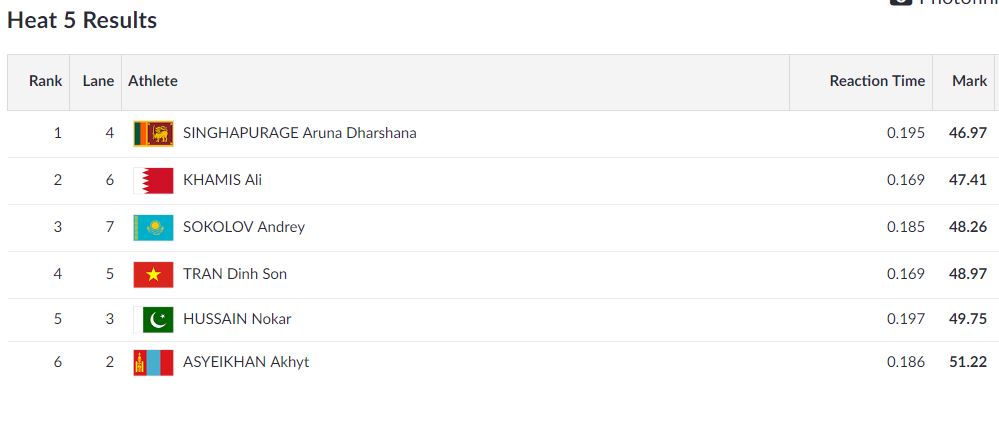The height and width of the screenshot is (422, 999).
Task: Click the Mongolia flag beside ASYEIKHAN Akhyt
Action: point(153,363)
